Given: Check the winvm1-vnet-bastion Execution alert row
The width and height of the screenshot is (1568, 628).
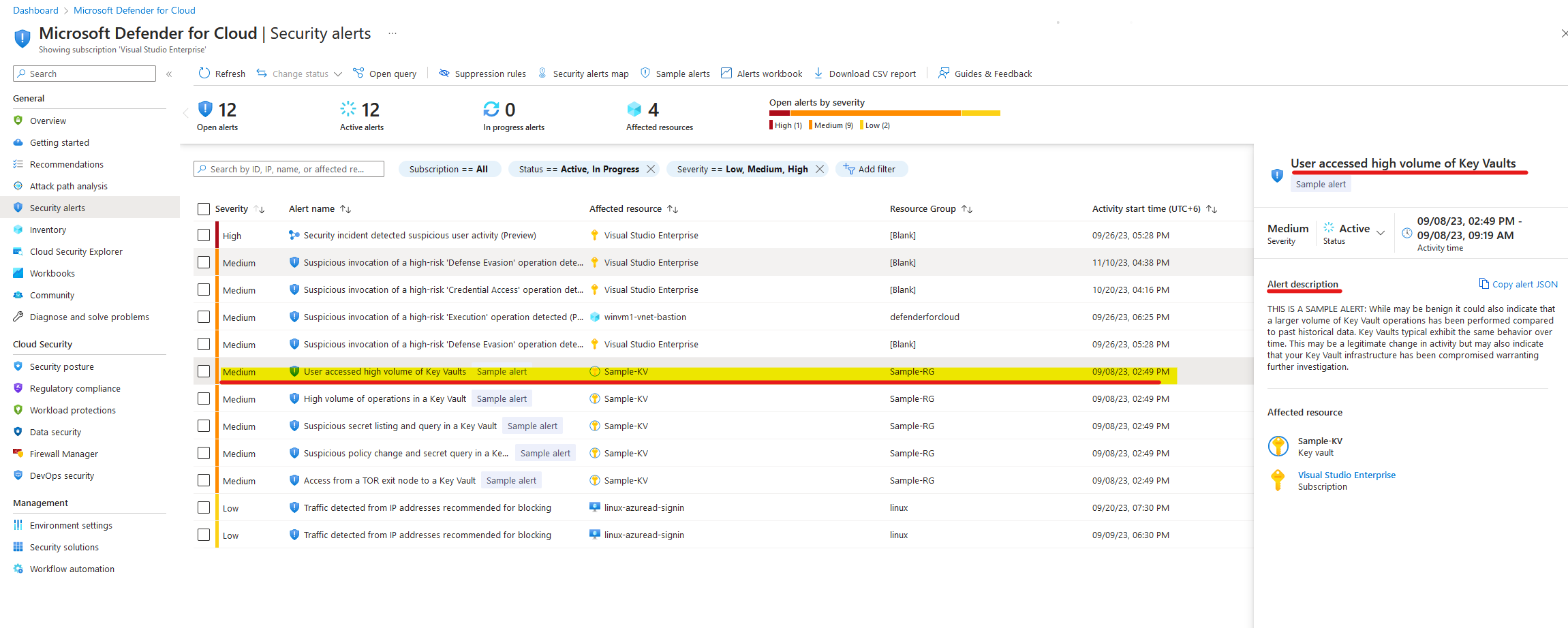Looking at the screenshot, I should click(x=204, y=317).
